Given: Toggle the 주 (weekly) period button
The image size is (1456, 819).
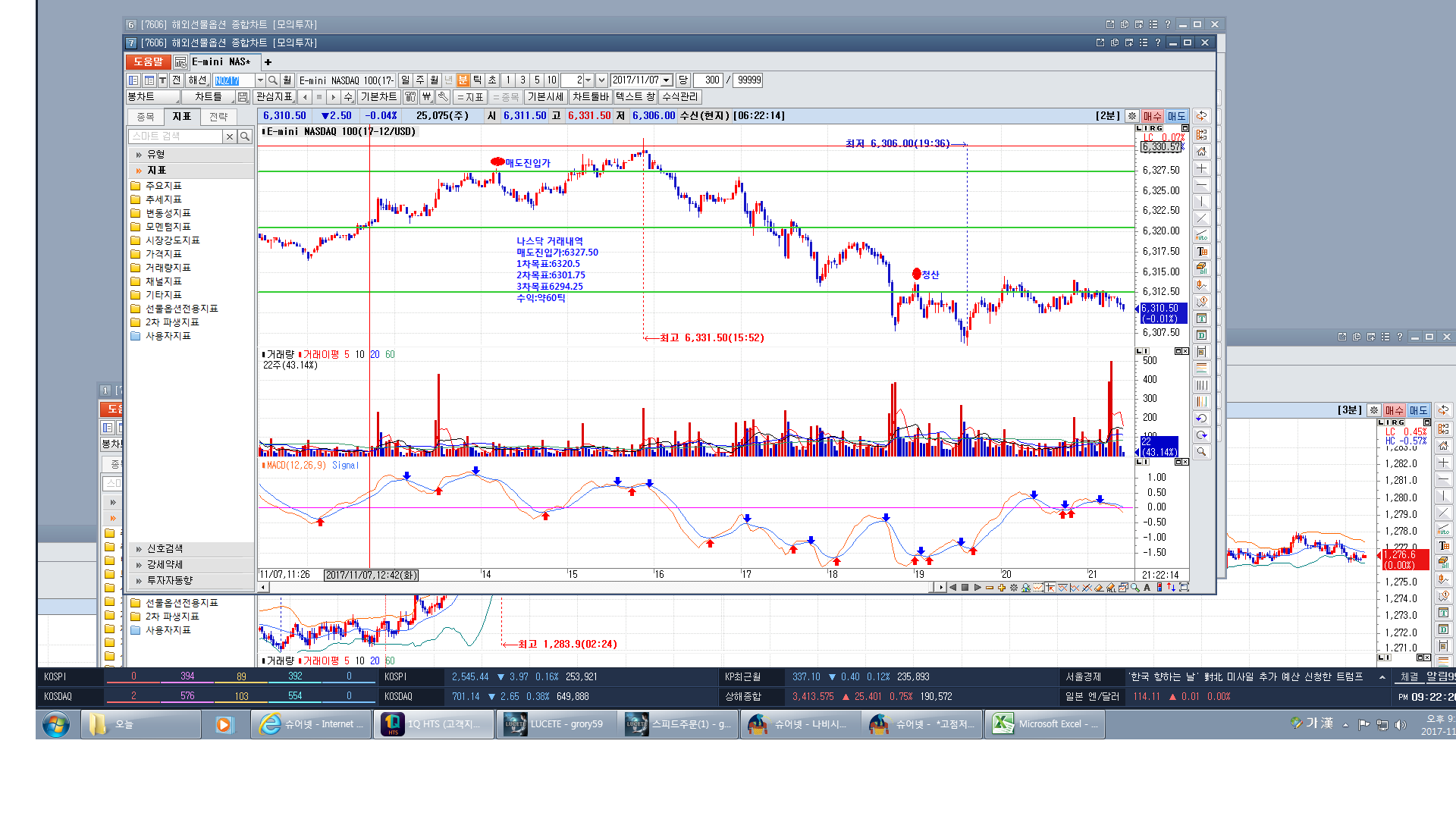Looking at the screenshot, I should click(x=419, y=80).
